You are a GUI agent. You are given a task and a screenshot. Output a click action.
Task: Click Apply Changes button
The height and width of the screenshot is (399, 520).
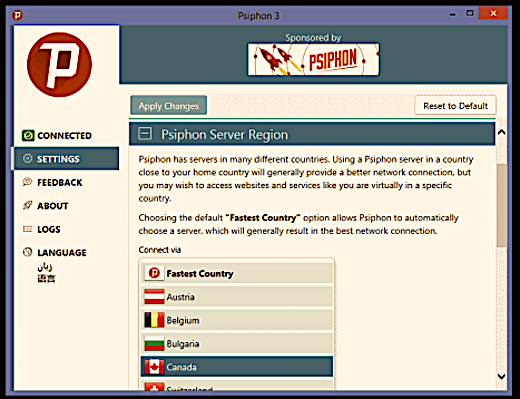point(169,105)
